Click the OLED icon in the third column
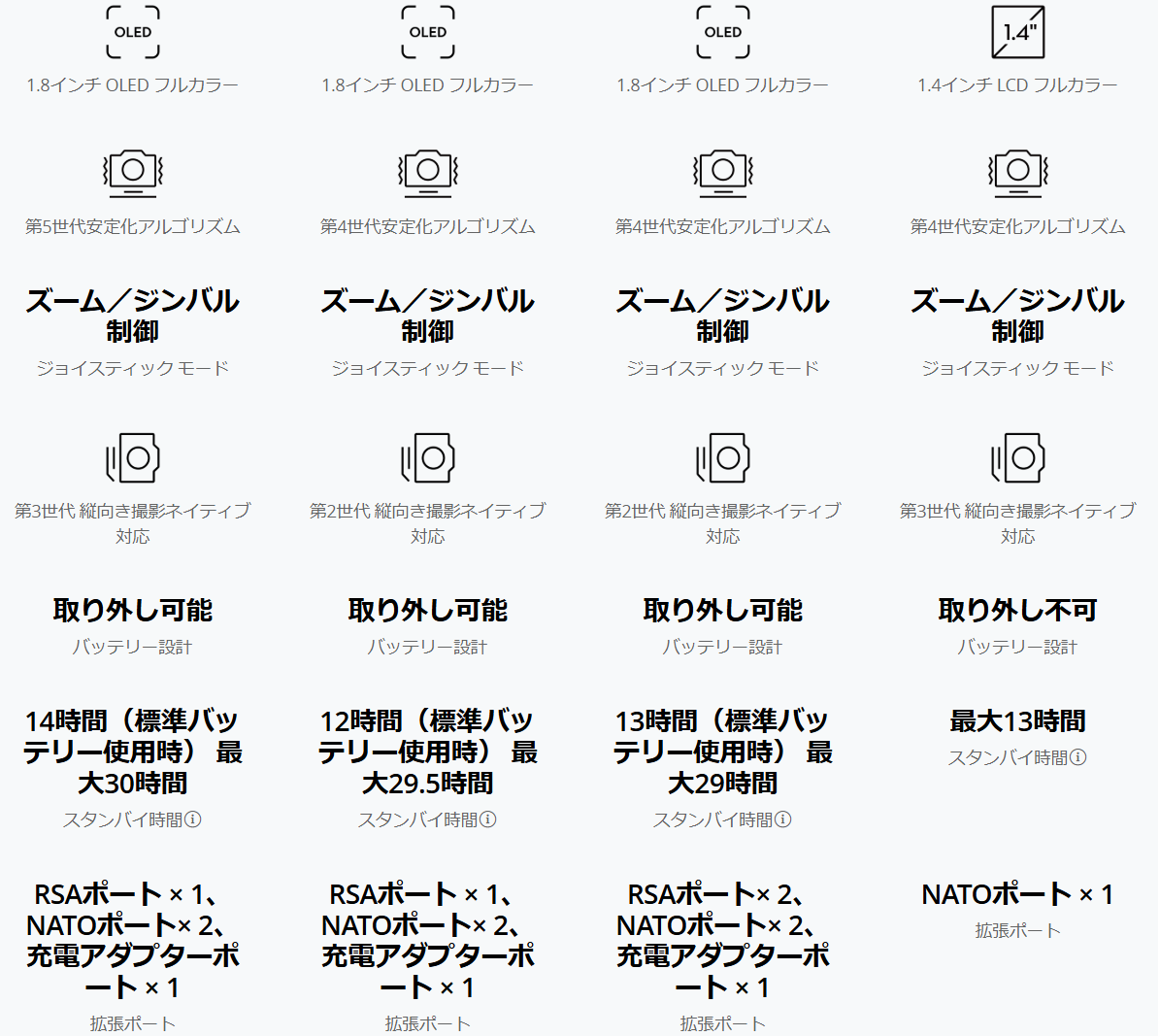The height and width of the screenshot is (1036, 1159). pyautogui.click(x=722, y=32)
